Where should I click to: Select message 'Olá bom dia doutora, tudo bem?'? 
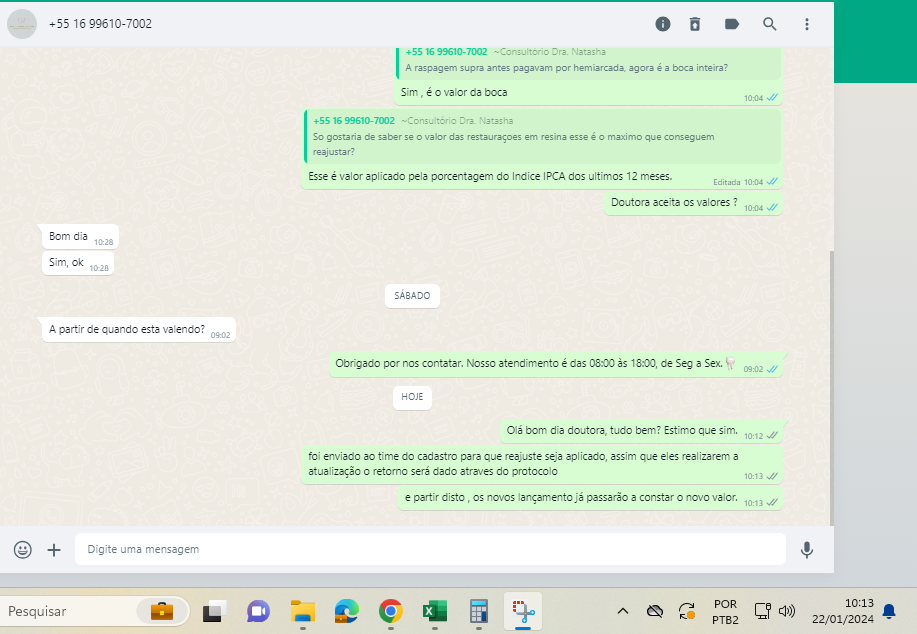click(641, 431)
